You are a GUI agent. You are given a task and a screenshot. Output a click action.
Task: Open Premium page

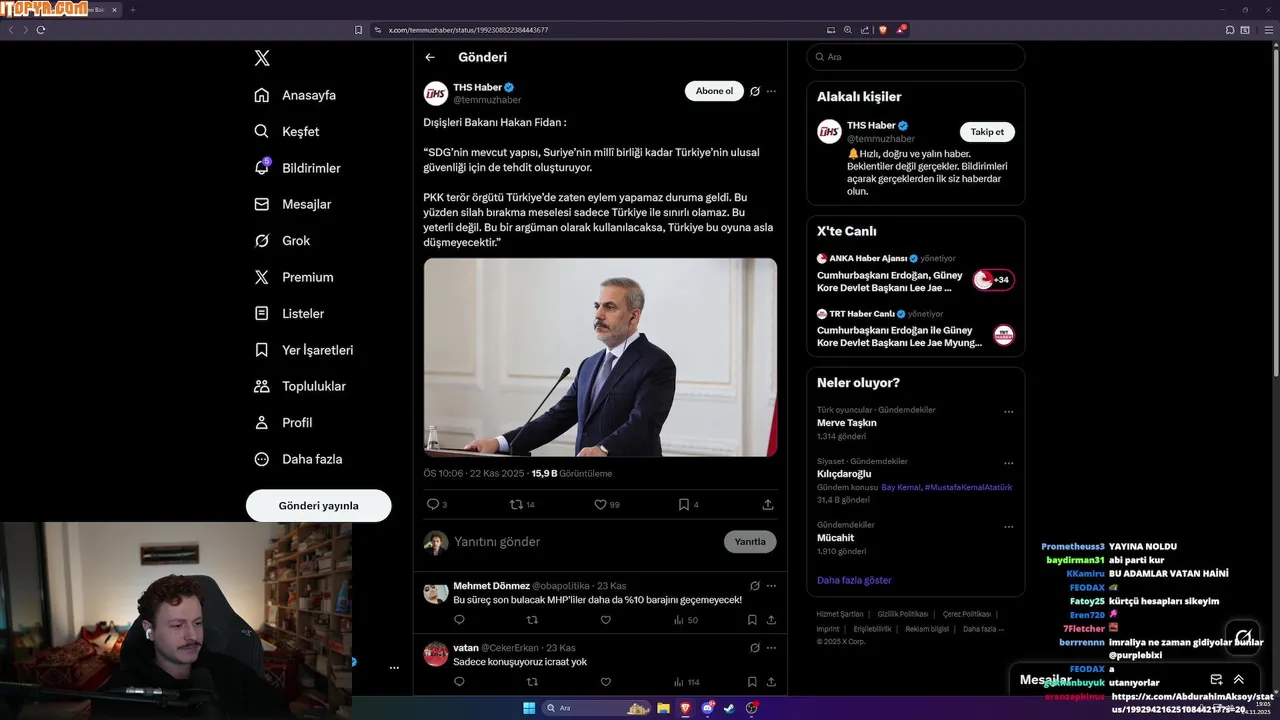294,277
